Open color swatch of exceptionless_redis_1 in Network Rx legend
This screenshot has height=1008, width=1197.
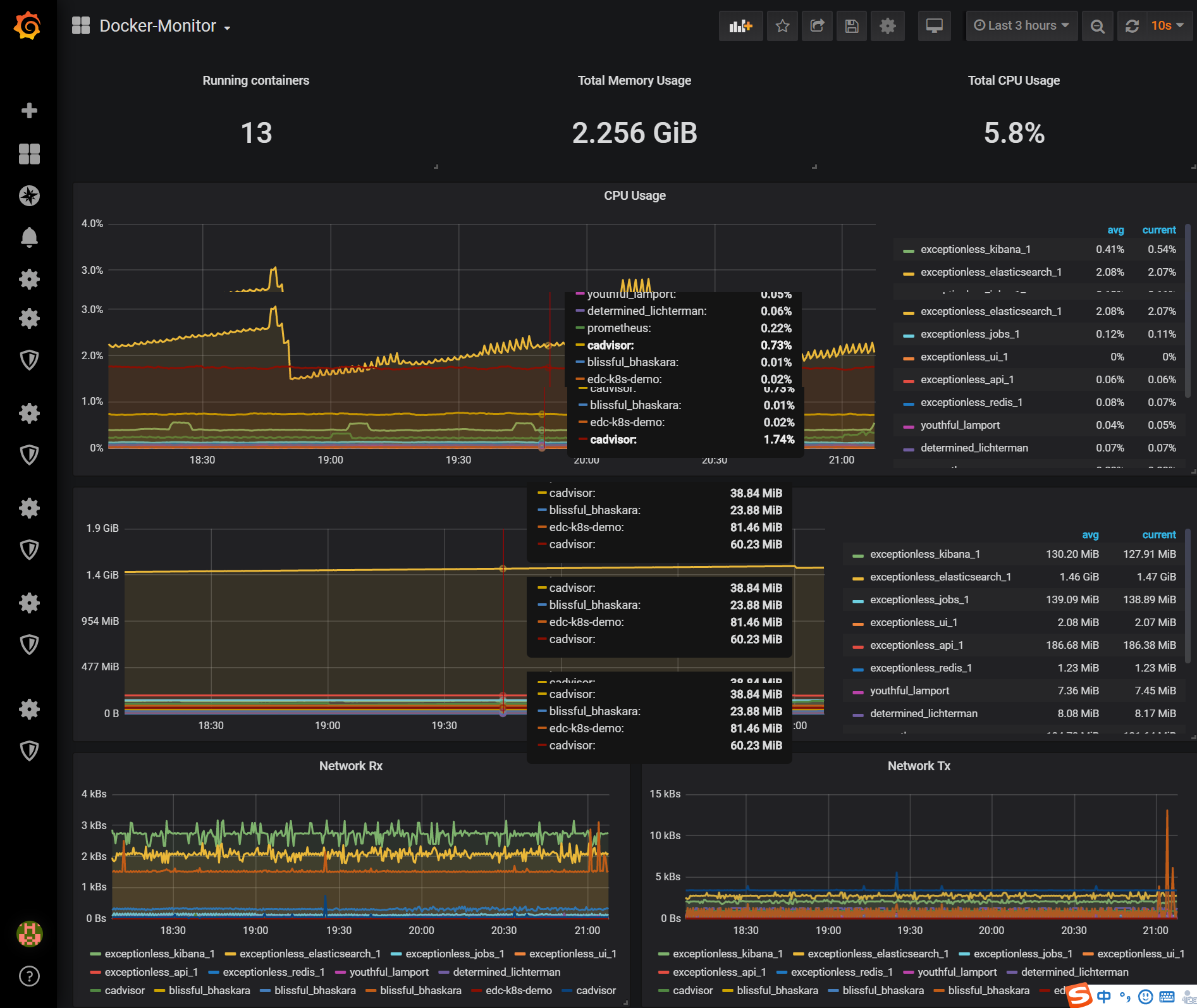[x=214, y=973]
